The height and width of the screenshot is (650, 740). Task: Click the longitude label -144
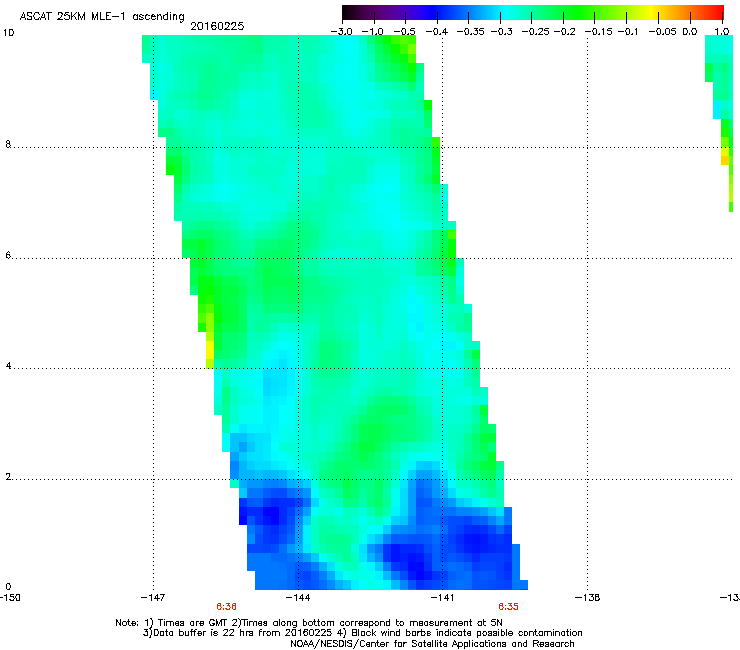tap(298, 598)
